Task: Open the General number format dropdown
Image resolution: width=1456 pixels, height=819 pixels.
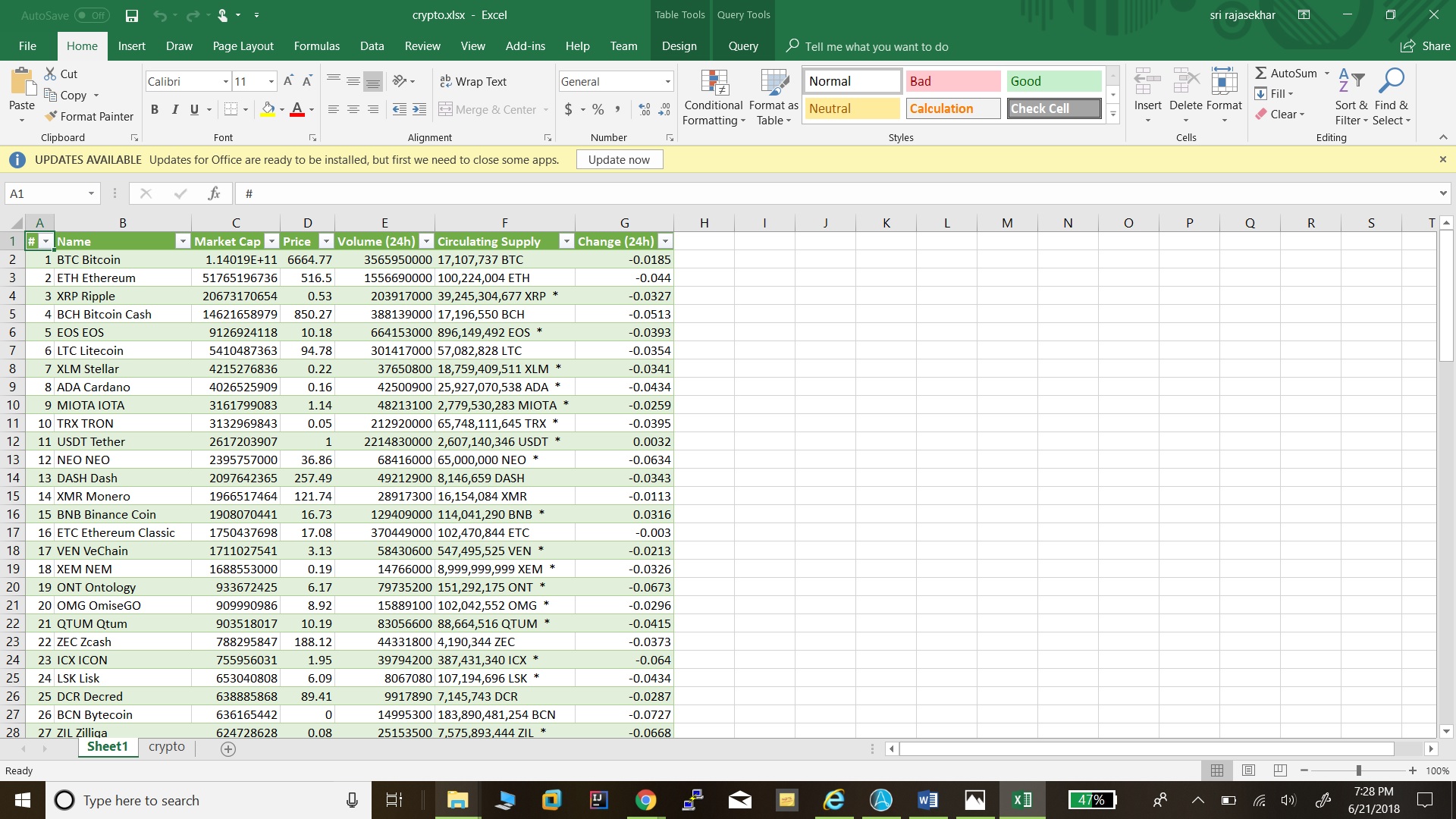Action: pyautogui.click(x=667, y=81)
